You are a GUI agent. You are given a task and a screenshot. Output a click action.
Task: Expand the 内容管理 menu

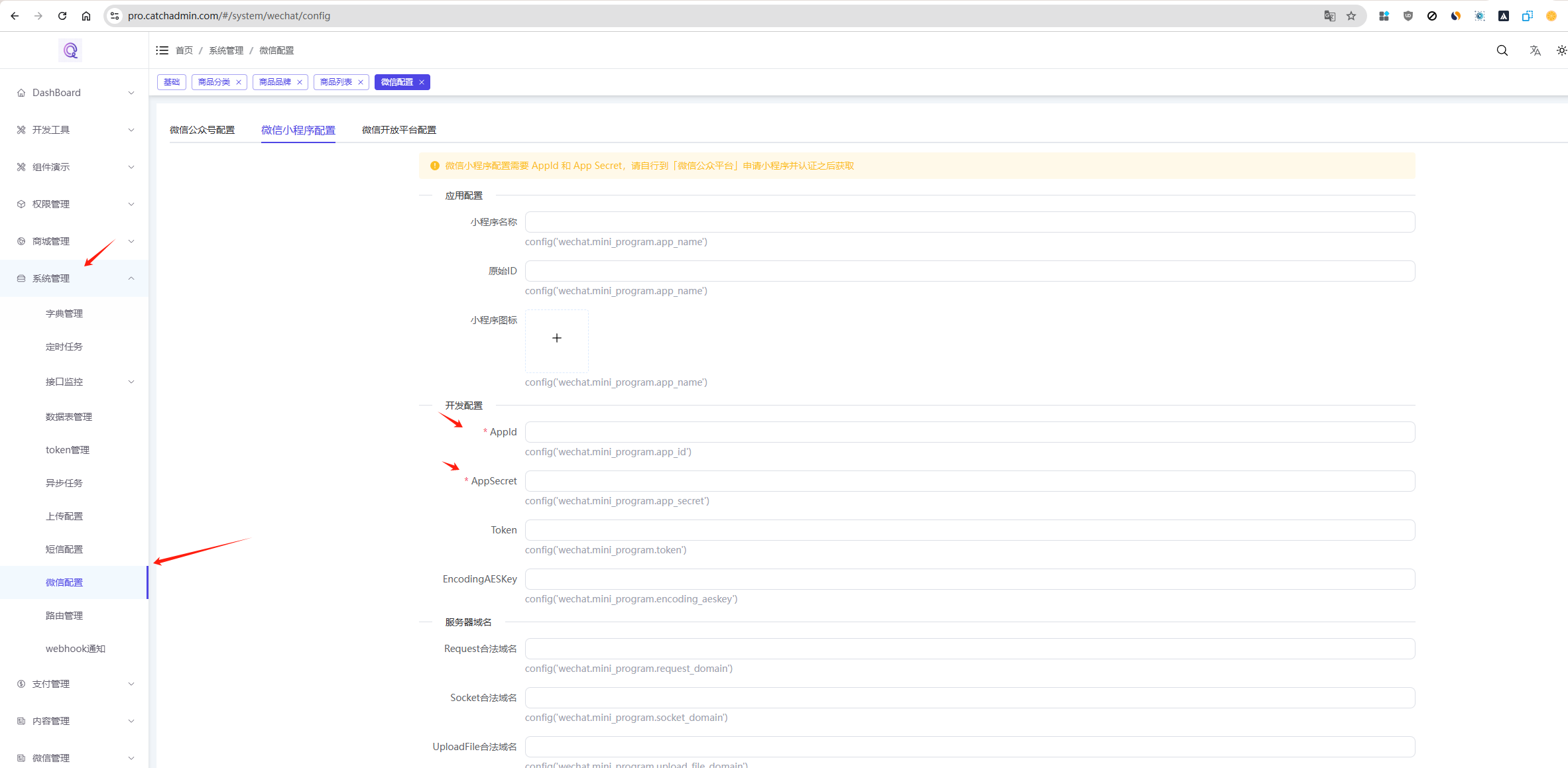[74, 721]
